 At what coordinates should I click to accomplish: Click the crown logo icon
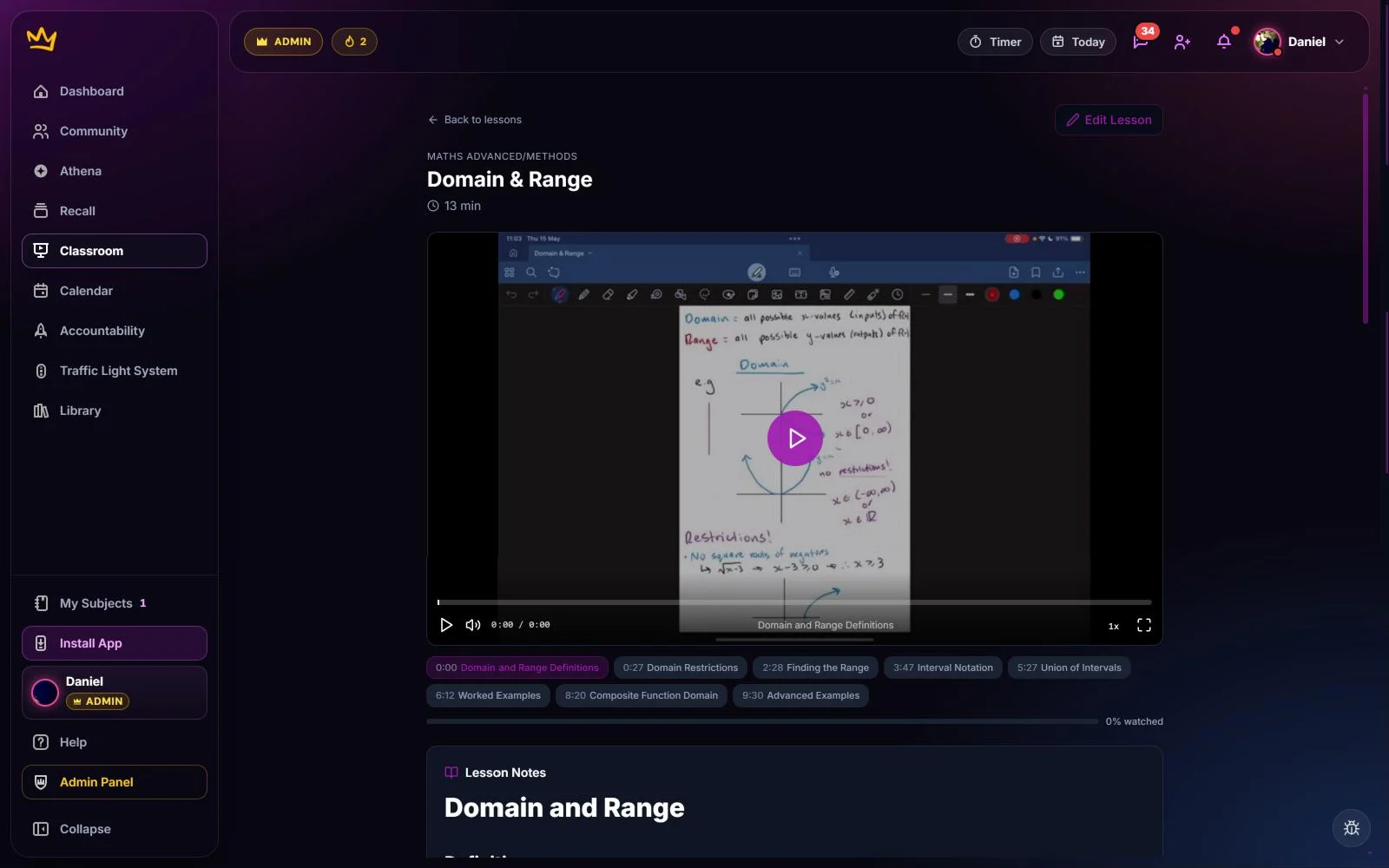tap(42, 39)
